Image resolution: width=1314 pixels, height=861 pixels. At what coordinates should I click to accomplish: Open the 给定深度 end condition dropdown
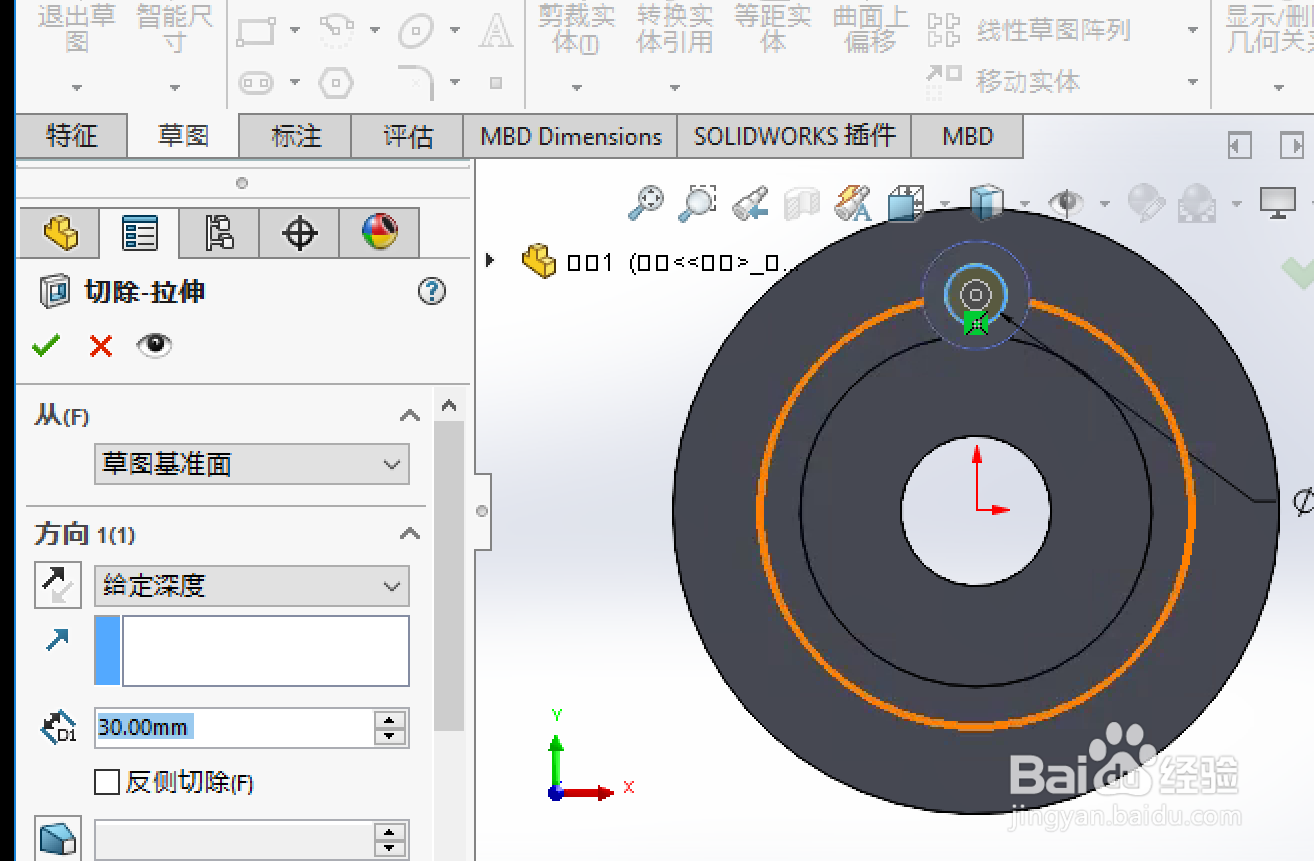(251, 586)
